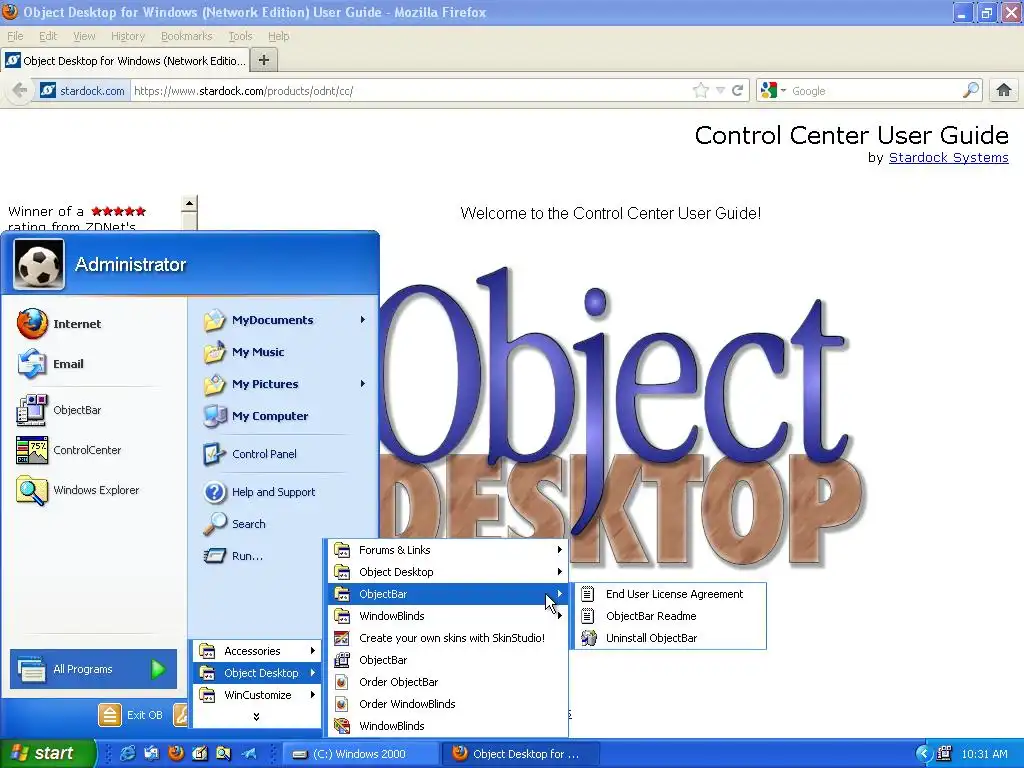
Task: Expand the Forums & Links submenu
Action: click(448, 550)
